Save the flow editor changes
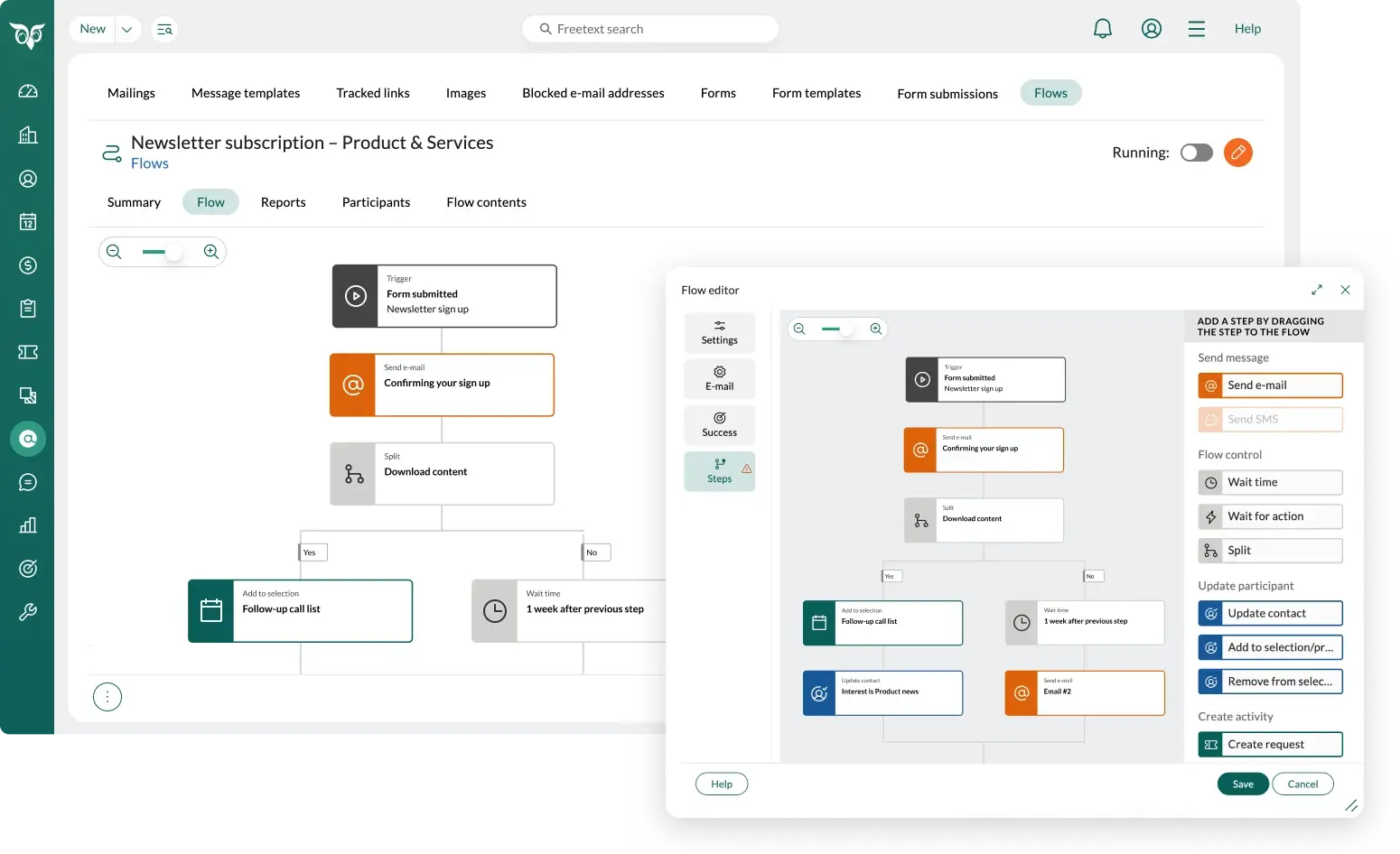This screenshot has width=1400, height=854. 1242,784
